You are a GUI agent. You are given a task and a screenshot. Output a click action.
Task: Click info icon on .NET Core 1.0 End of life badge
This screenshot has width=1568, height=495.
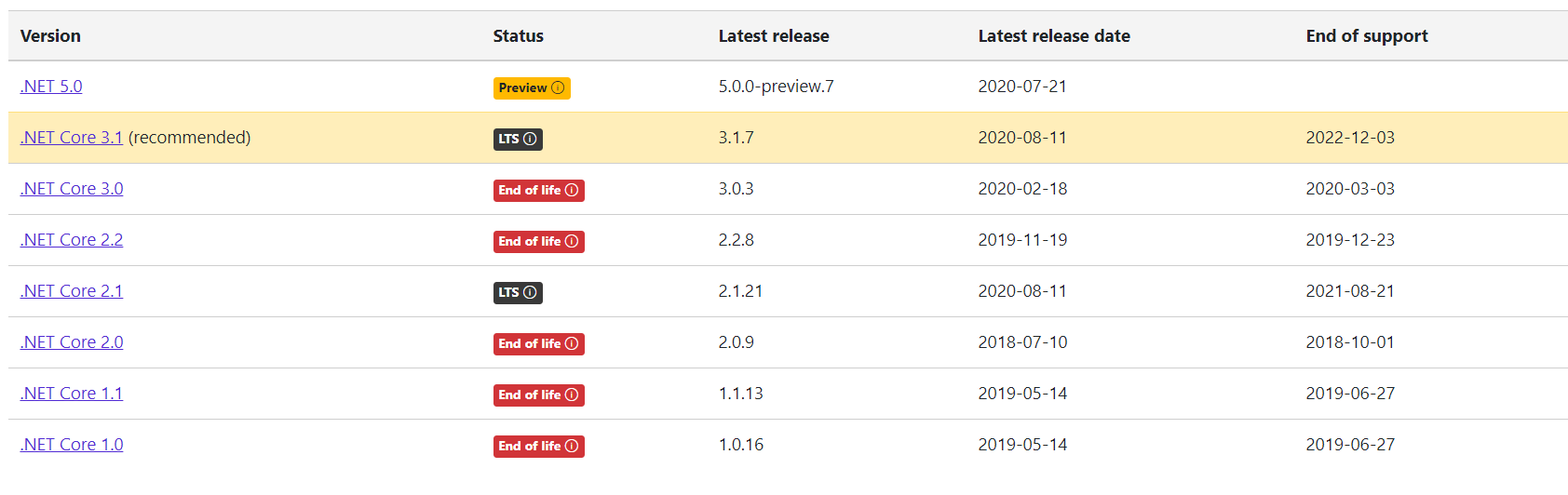coord(572,446)
